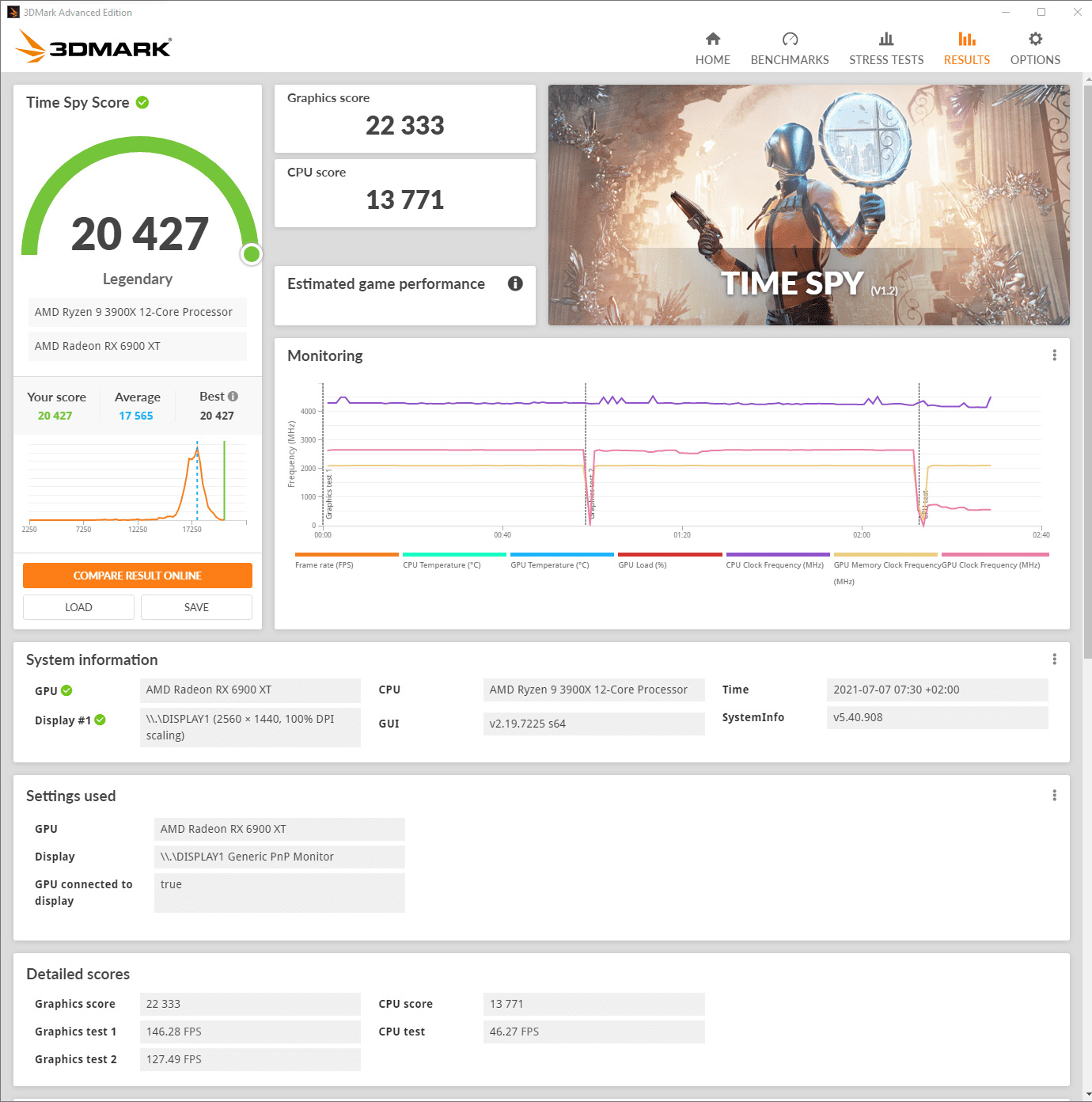
Task: Select the RESULTS tab label
Action: (967, 60)
